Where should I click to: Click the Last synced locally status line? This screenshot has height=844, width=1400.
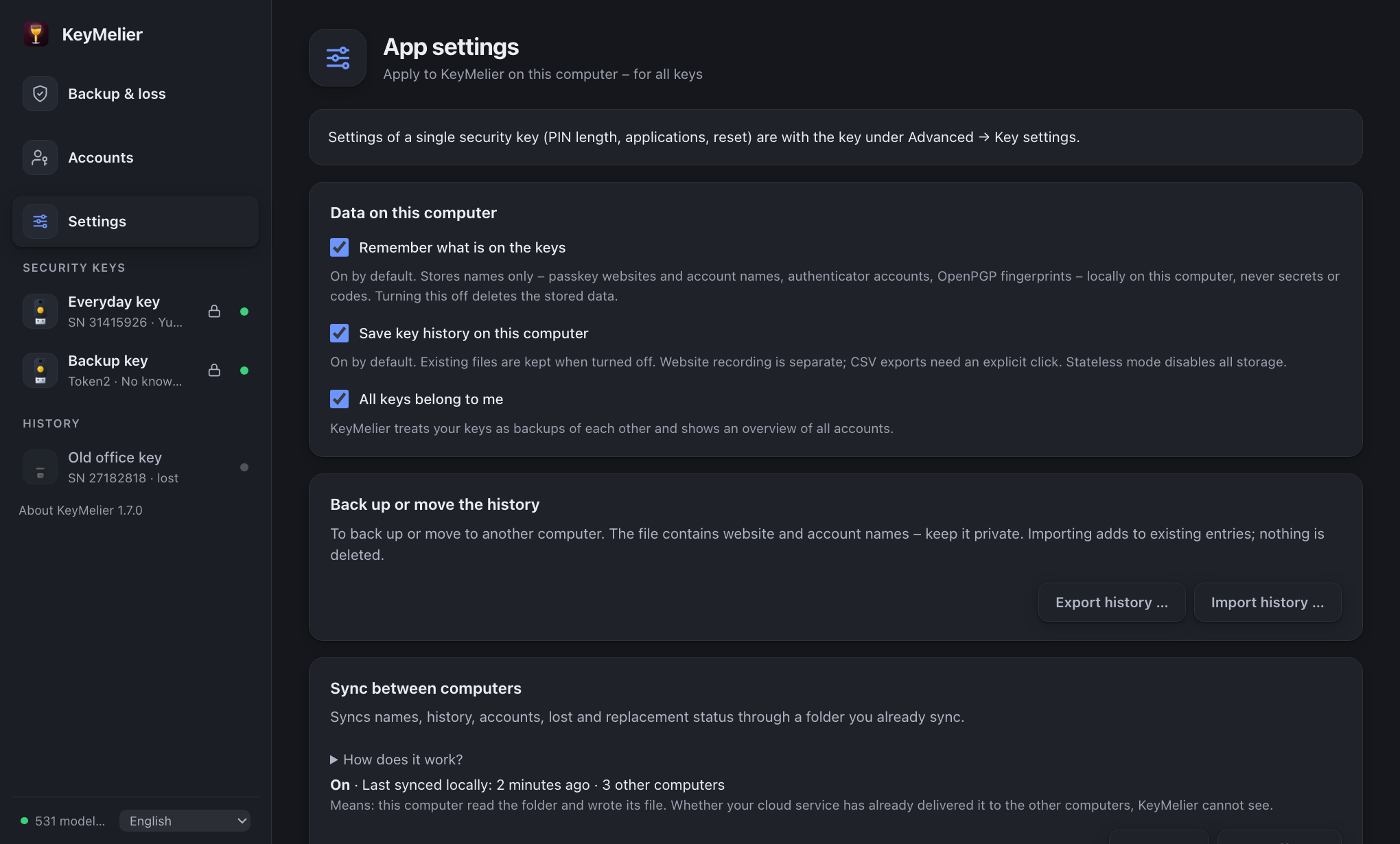527,785
